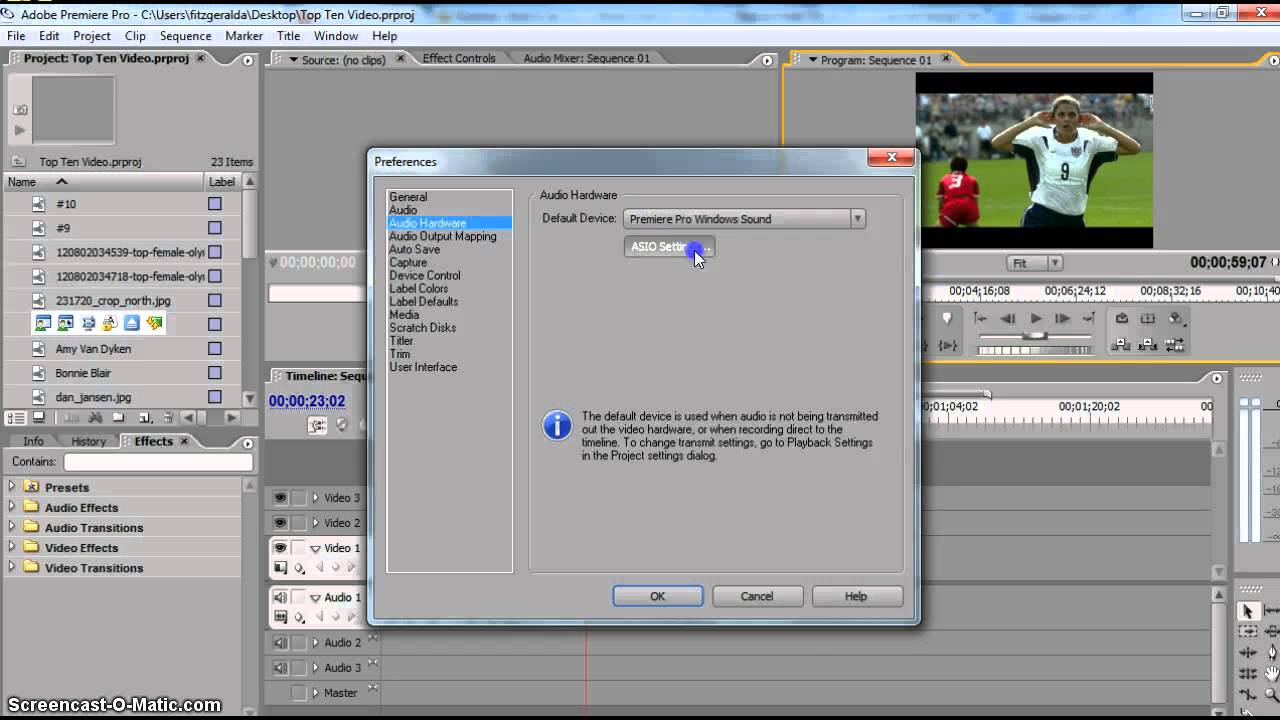Open the File menu
1280x720 pixels.
click(x=16, y=36)
